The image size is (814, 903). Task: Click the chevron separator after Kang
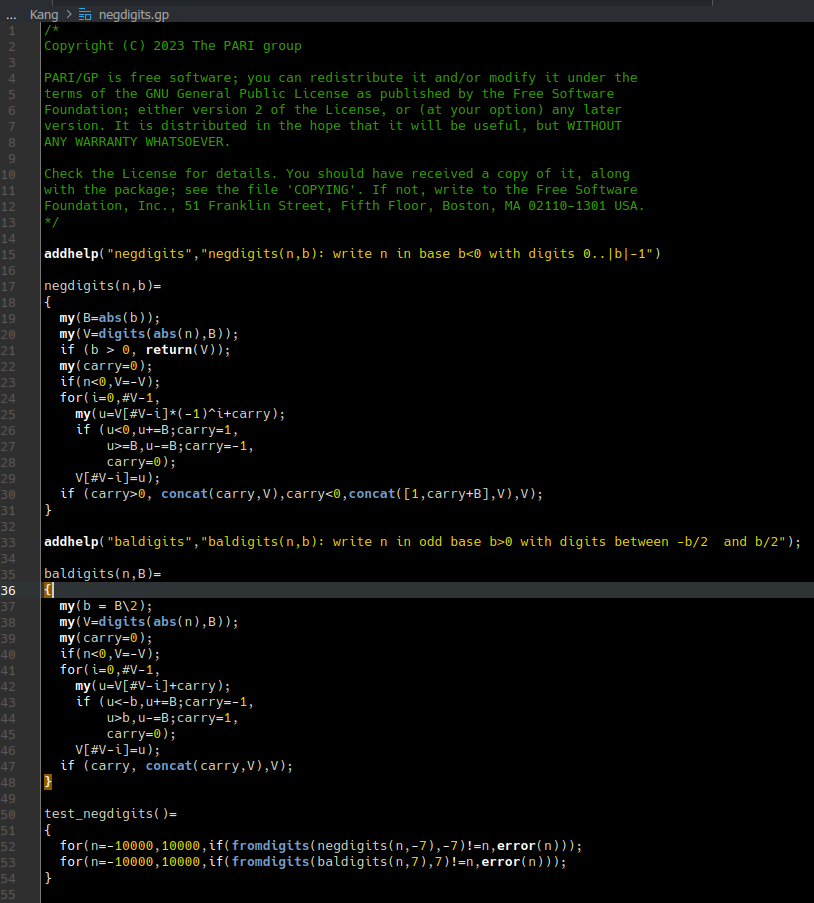[68, 14]
